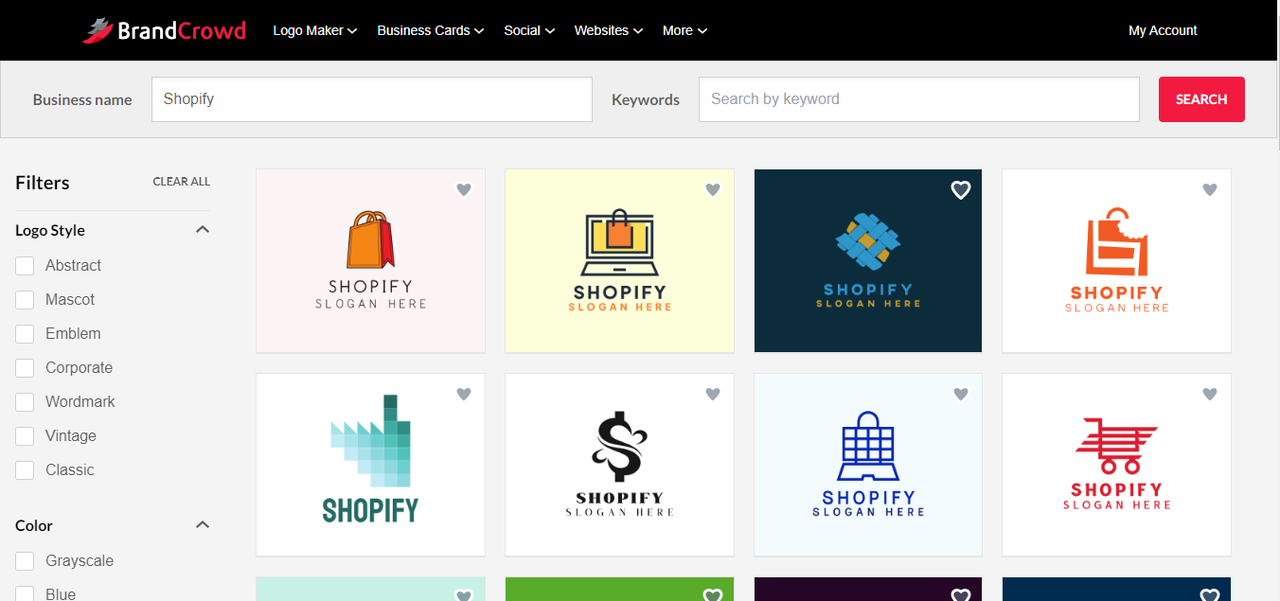Favorite the teal pixel Shopify logo
1280x601 pixels.
point(464,394)
